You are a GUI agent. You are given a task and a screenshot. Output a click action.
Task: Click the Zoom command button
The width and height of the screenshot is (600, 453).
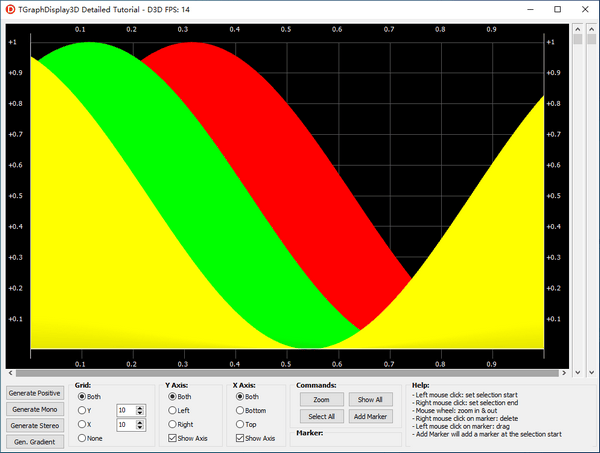[x=321, y=399]
